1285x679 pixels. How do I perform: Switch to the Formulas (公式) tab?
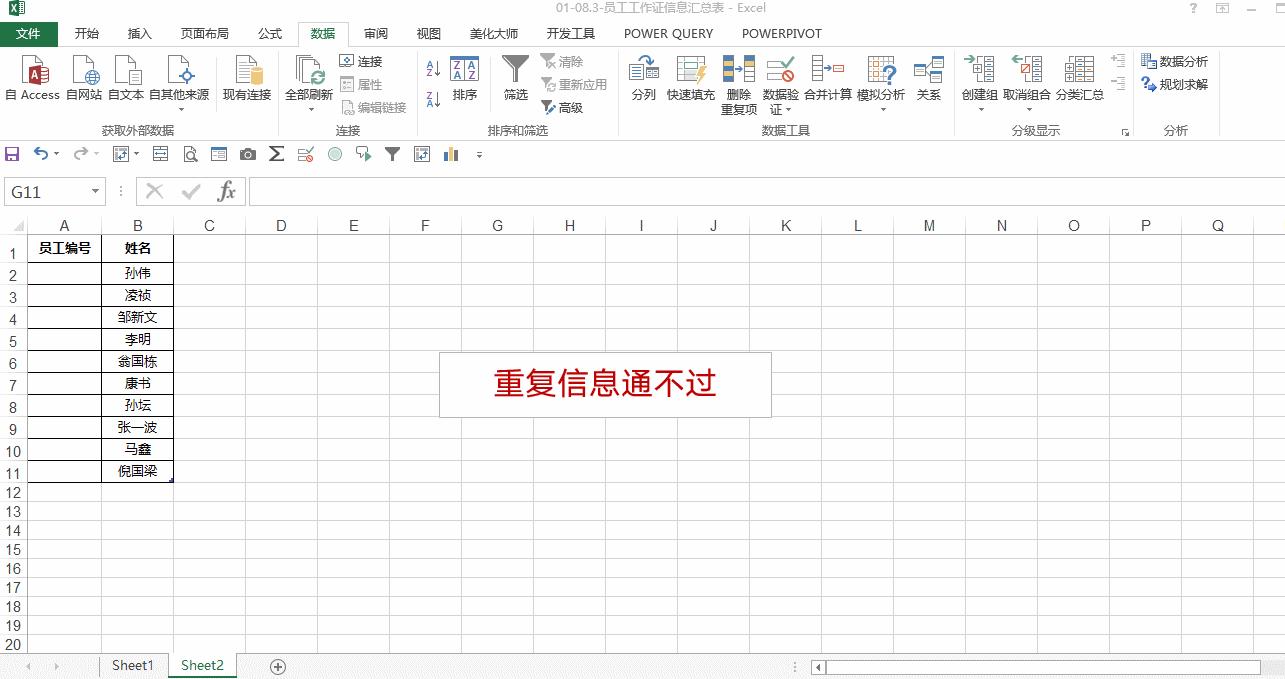tap(270, 34)
